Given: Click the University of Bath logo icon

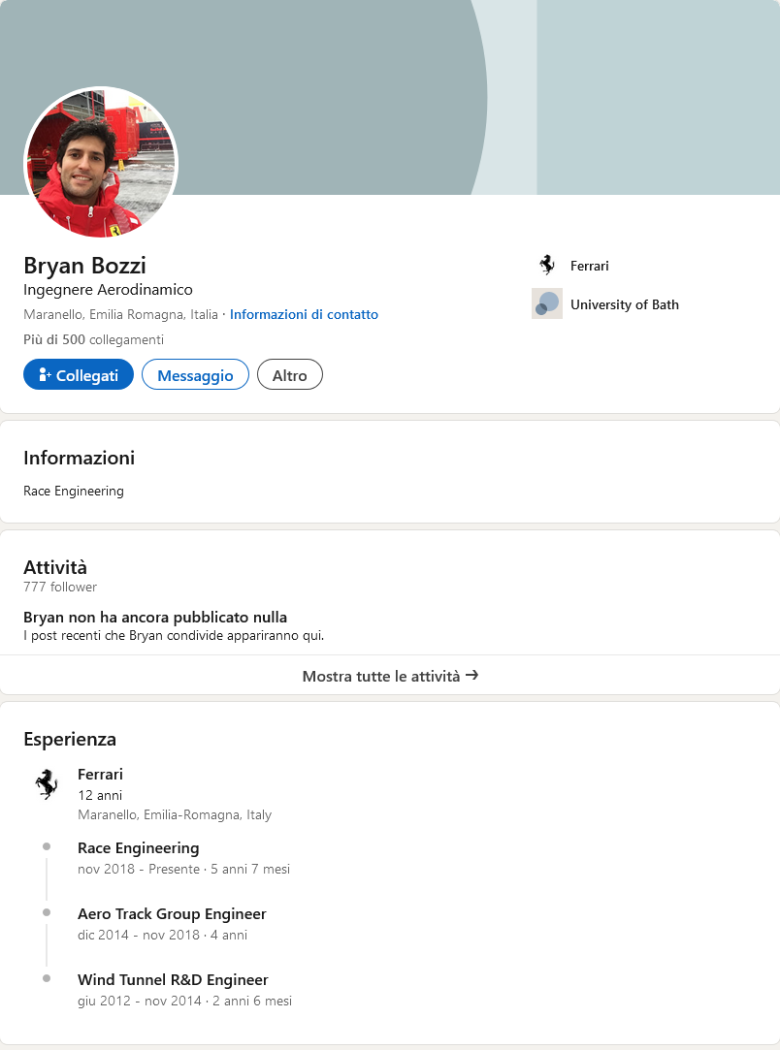Looking at the screenshot, I should (547, 304).
